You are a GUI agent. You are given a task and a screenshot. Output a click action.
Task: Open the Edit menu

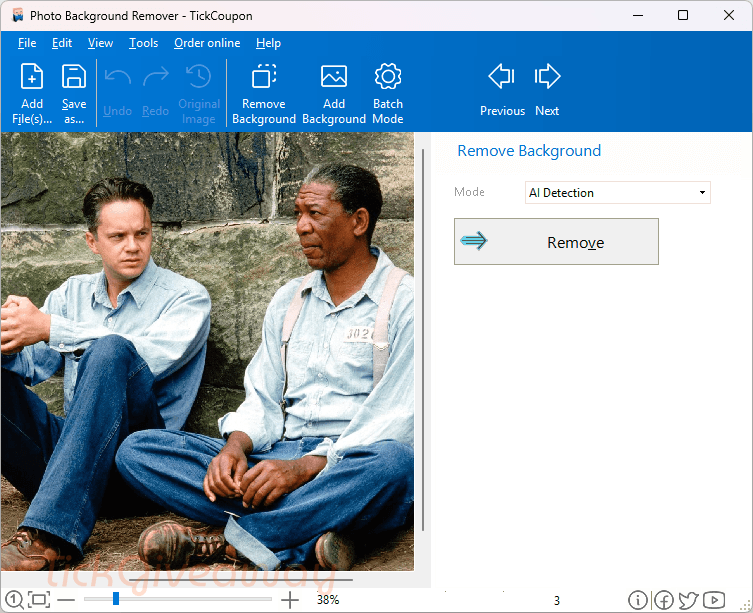click(62, 43)
